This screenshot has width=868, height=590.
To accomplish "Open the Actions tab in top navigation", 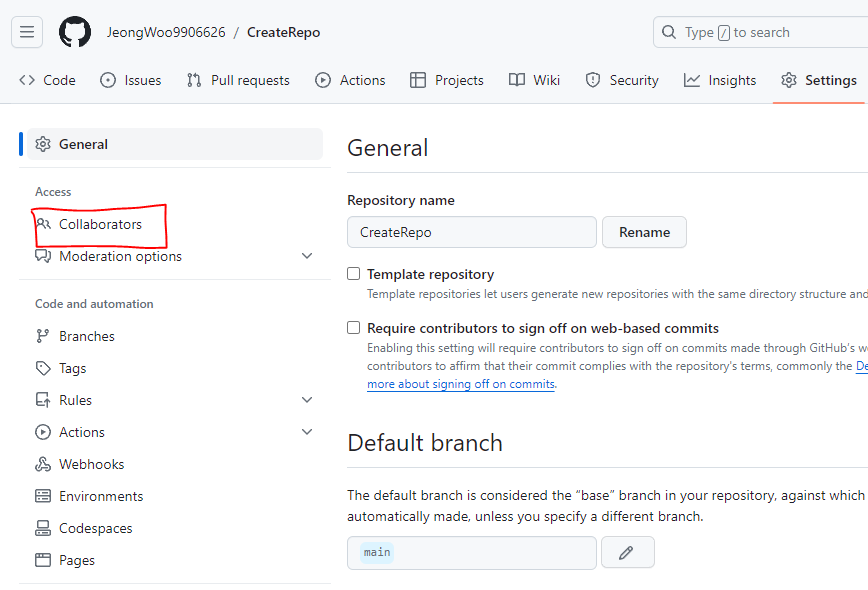I will pyautogui.click(x=350, y=80).
